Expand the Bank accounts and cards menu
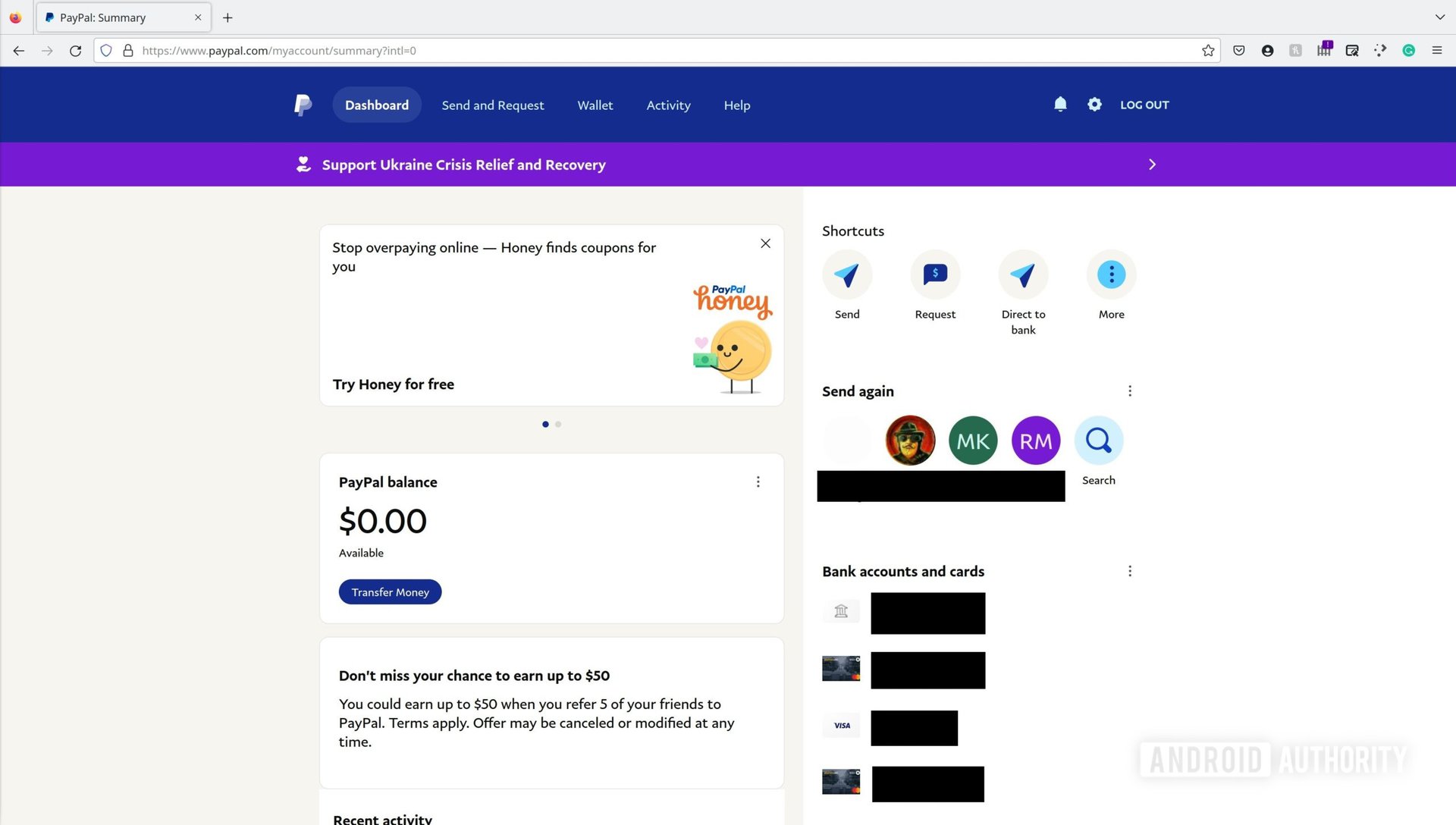Image resolution: width=1456 pixels, height=825 pixels. (1128, 571)
